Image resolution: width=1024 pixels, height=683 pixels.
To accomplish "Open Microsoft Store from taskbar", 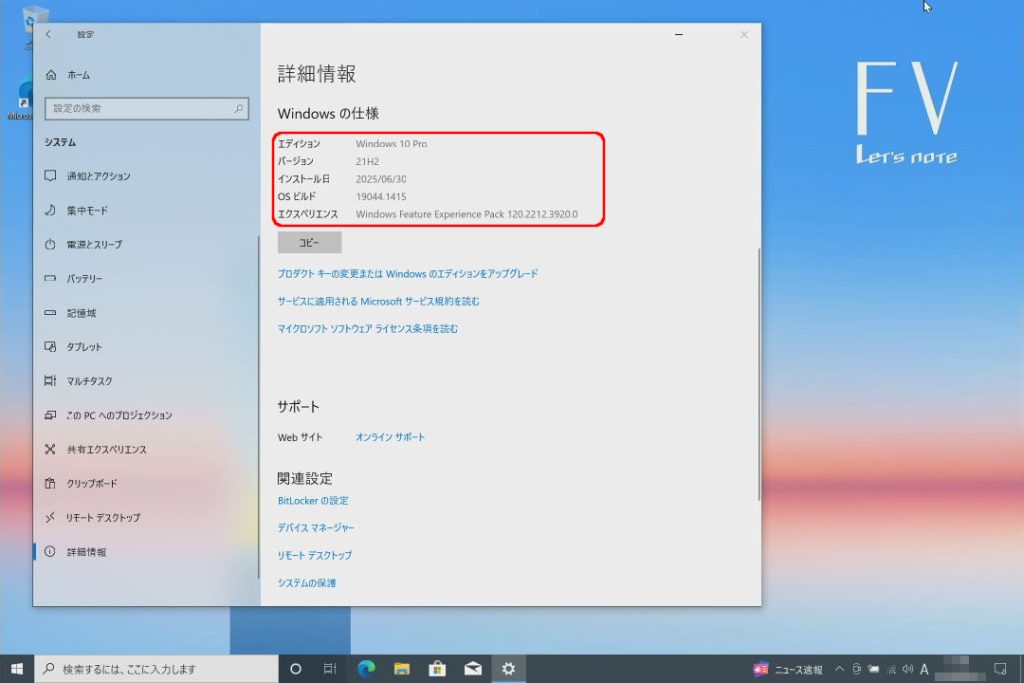I will click(437, 669).
